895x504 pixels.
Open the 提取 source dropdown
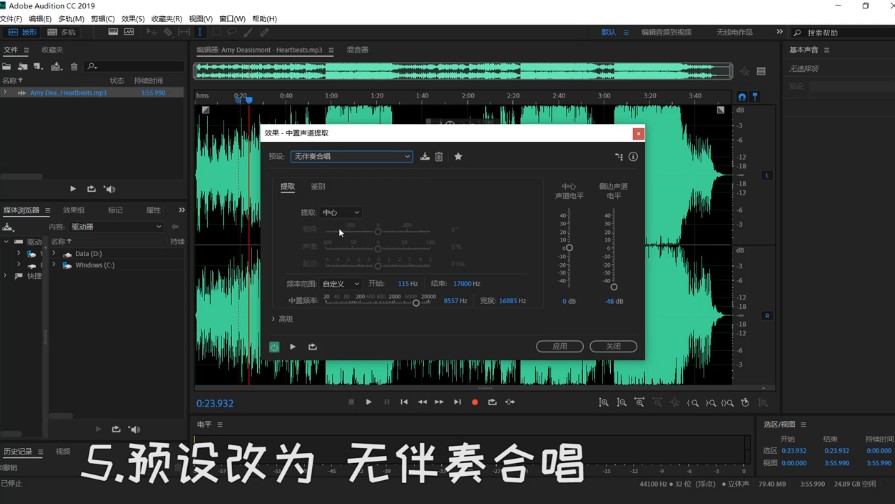[341, 212]
